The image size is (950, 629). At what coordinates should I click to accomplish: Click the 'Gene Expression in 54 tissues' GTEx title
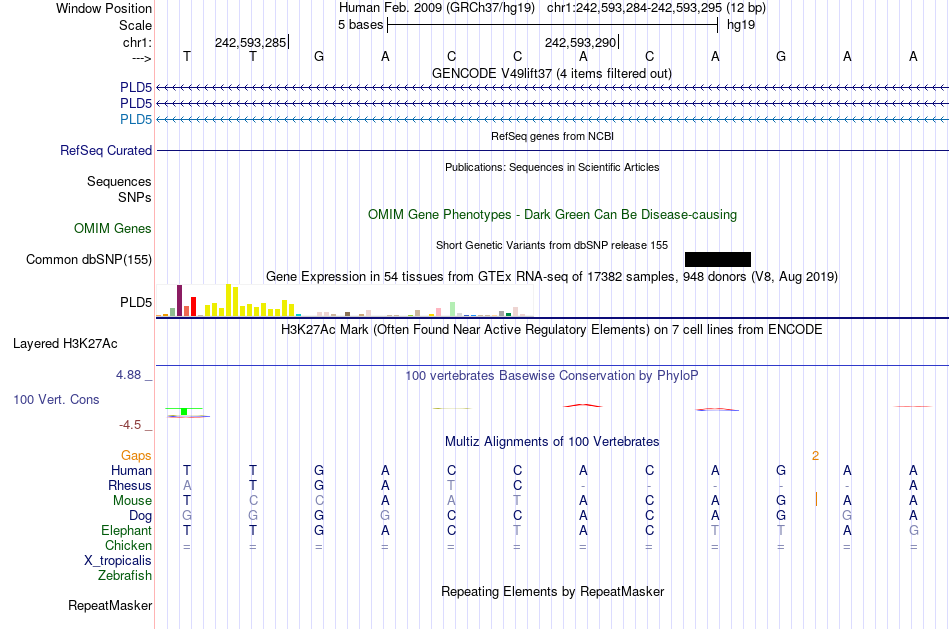[552, 276]
